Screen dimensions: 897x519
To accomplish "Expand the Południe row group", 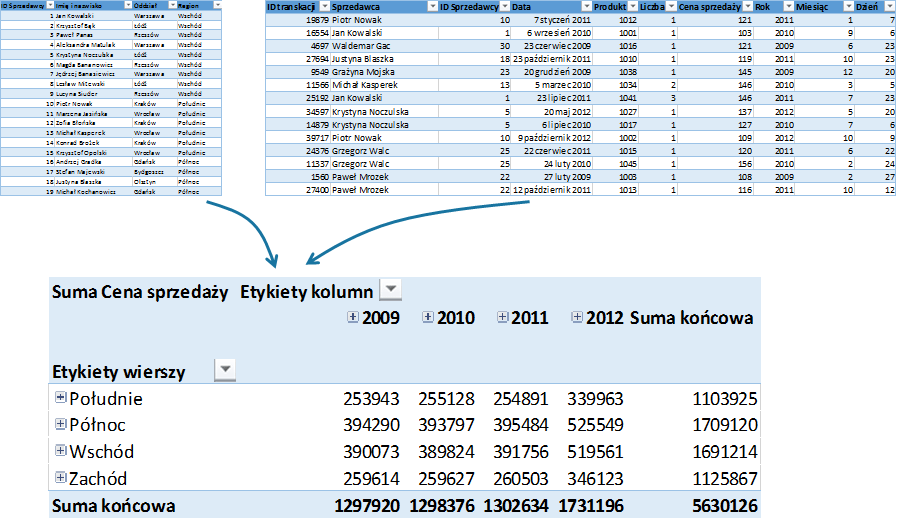I will coord(60,398).
